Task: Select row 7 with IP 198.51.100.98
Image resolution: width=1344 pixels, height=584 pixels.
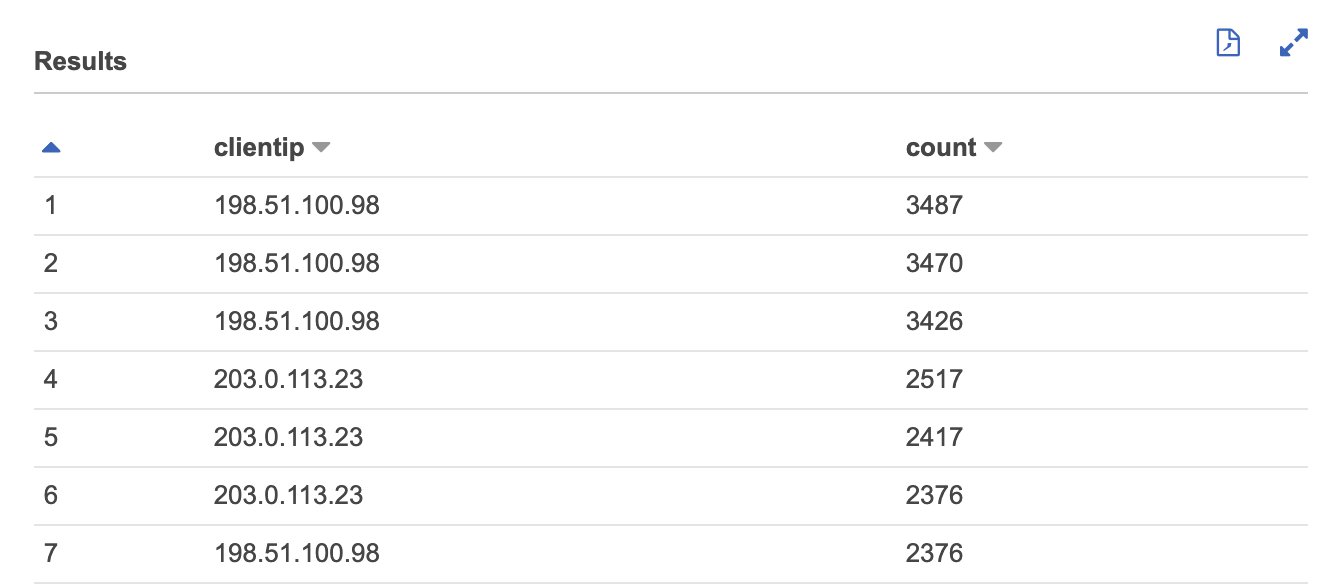Action: tap(671, 553)
